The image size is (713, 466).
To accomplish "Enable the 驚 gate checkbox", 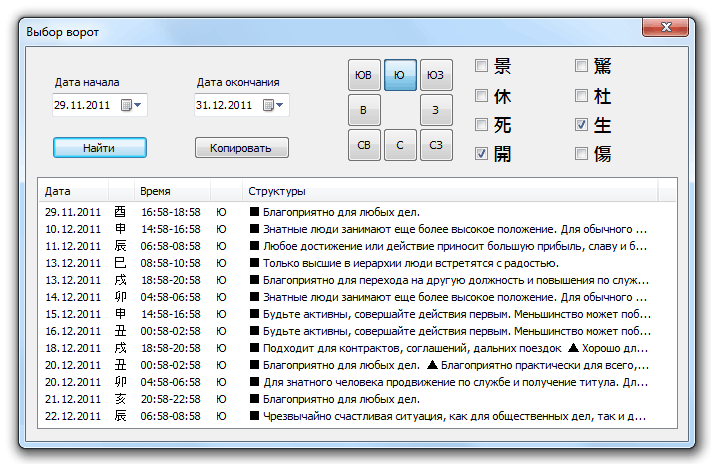I will tap(581, 66).
